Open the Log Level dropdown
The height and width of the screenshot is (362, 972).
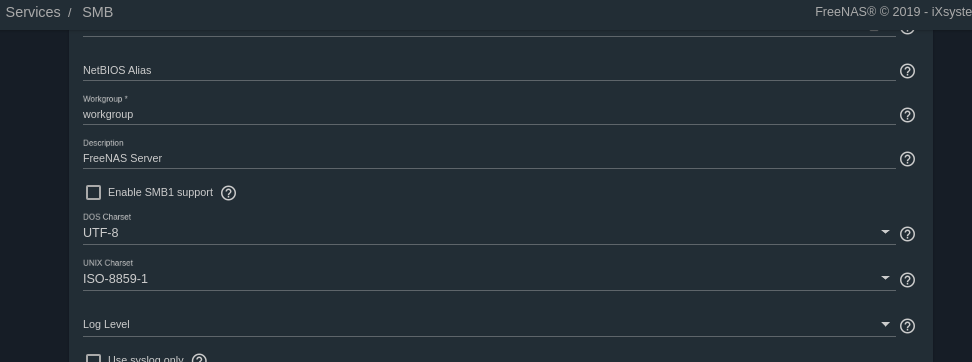point(489,325)
